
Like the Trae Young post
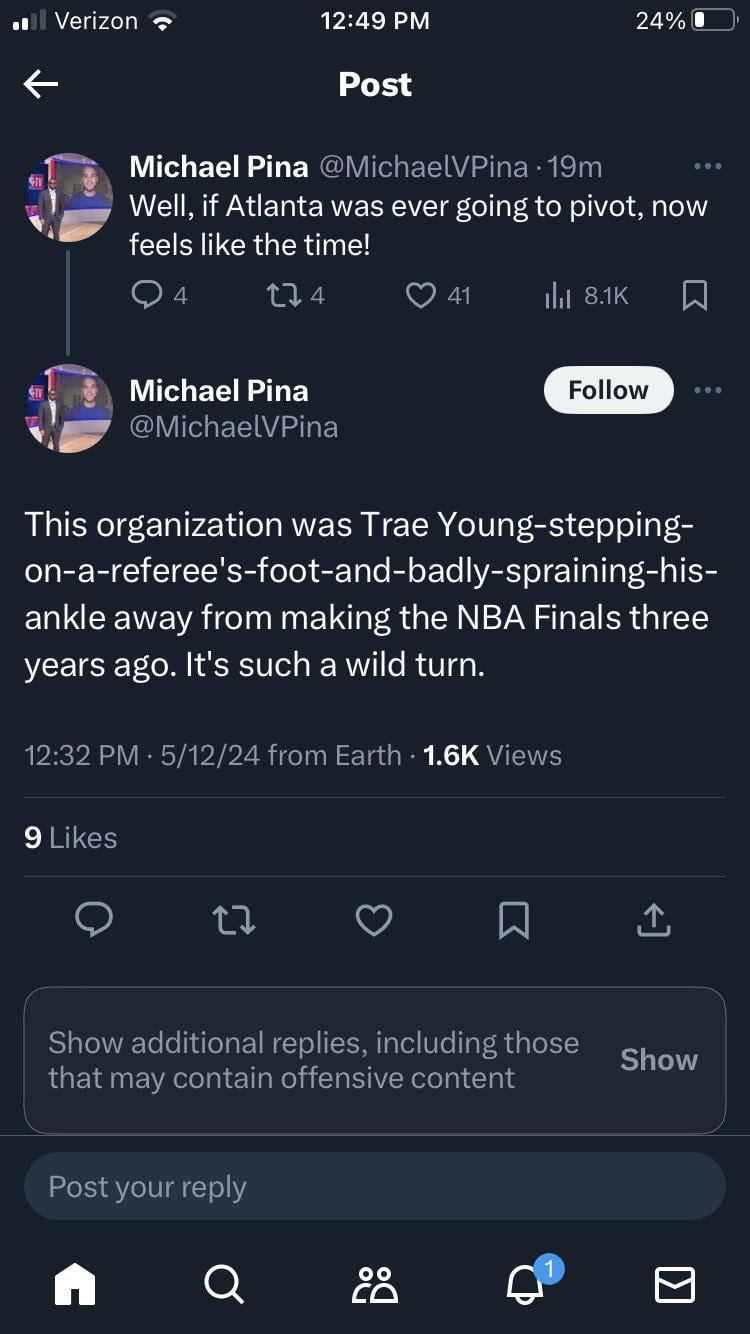click(x=374, y=919)
